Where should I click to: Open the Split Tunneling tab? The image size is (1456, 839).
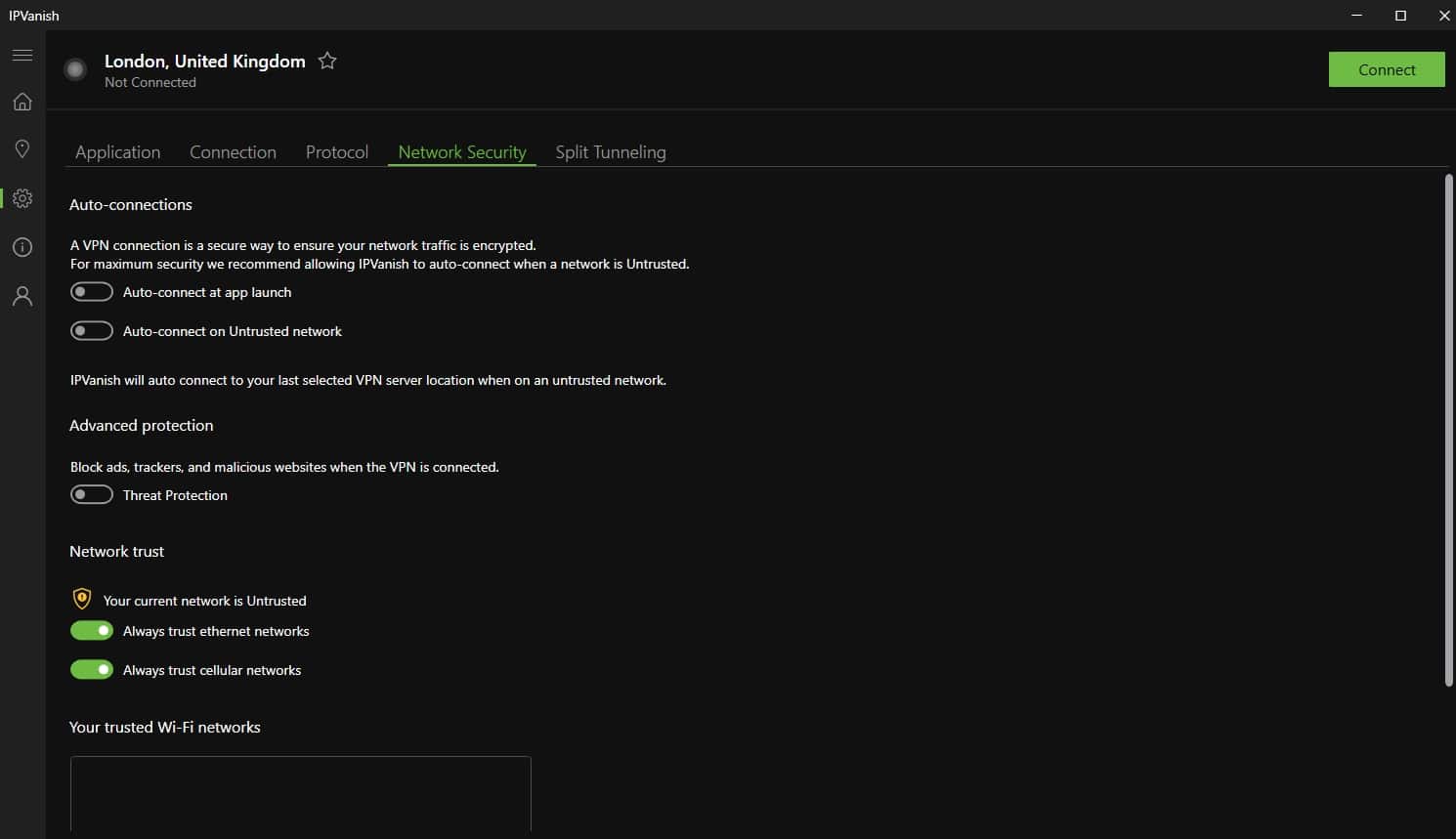(x=611, y=152)
